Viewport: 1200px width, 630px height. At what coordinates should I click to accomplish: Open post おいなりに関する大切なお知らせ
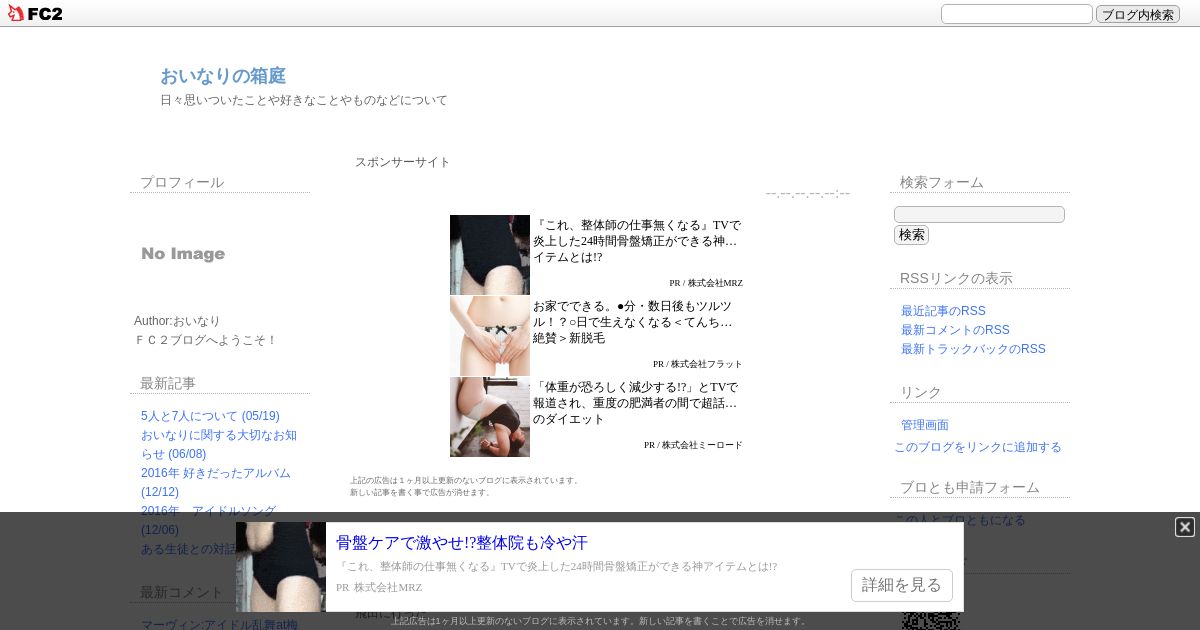tap(219, 444)
